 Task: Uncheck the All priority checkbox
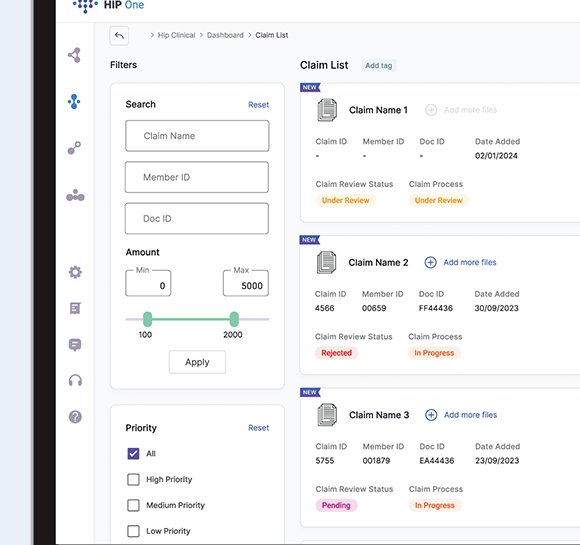pos(133,454)
